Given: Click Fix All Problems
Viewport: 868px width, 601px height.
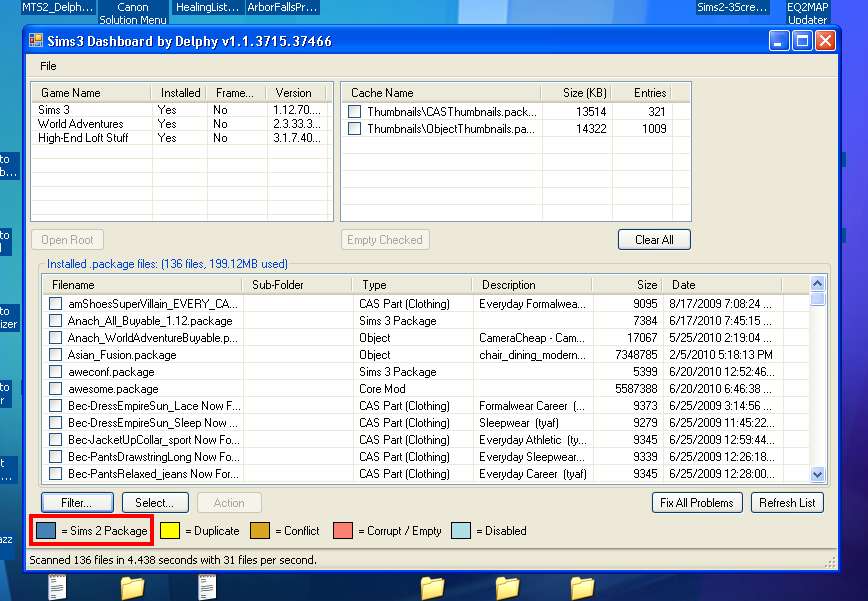Looking at the screenshot, I should point(696,503).
